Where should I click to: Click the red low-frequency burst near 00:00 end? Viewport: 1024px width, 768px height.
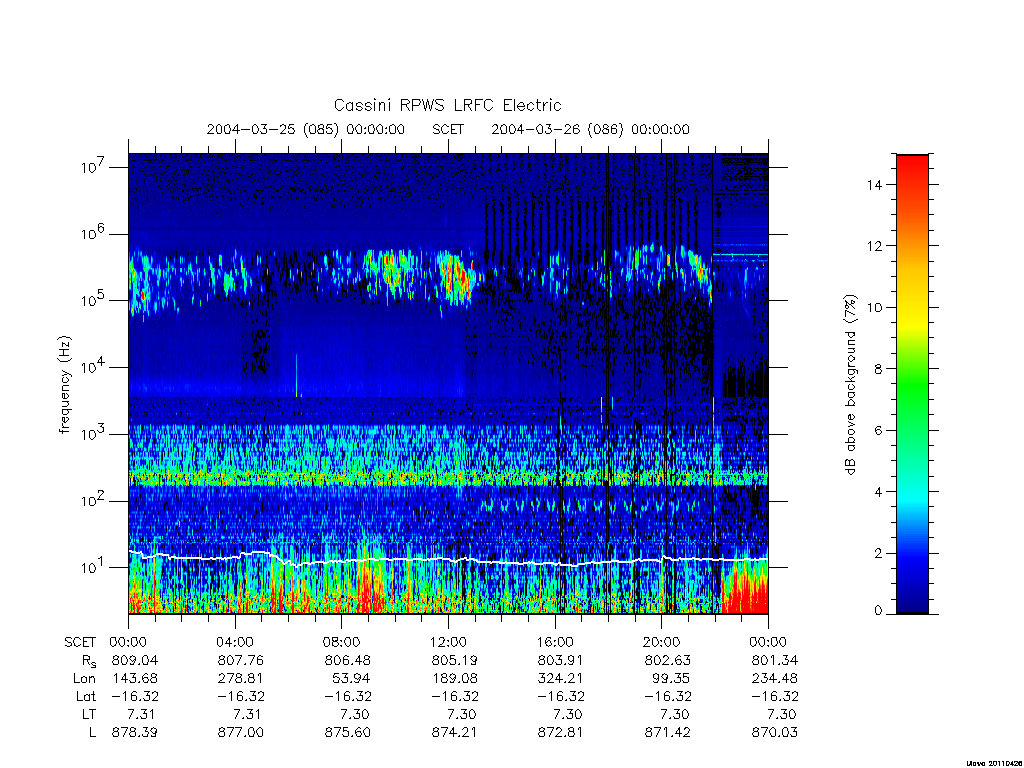tap(744, 591)
